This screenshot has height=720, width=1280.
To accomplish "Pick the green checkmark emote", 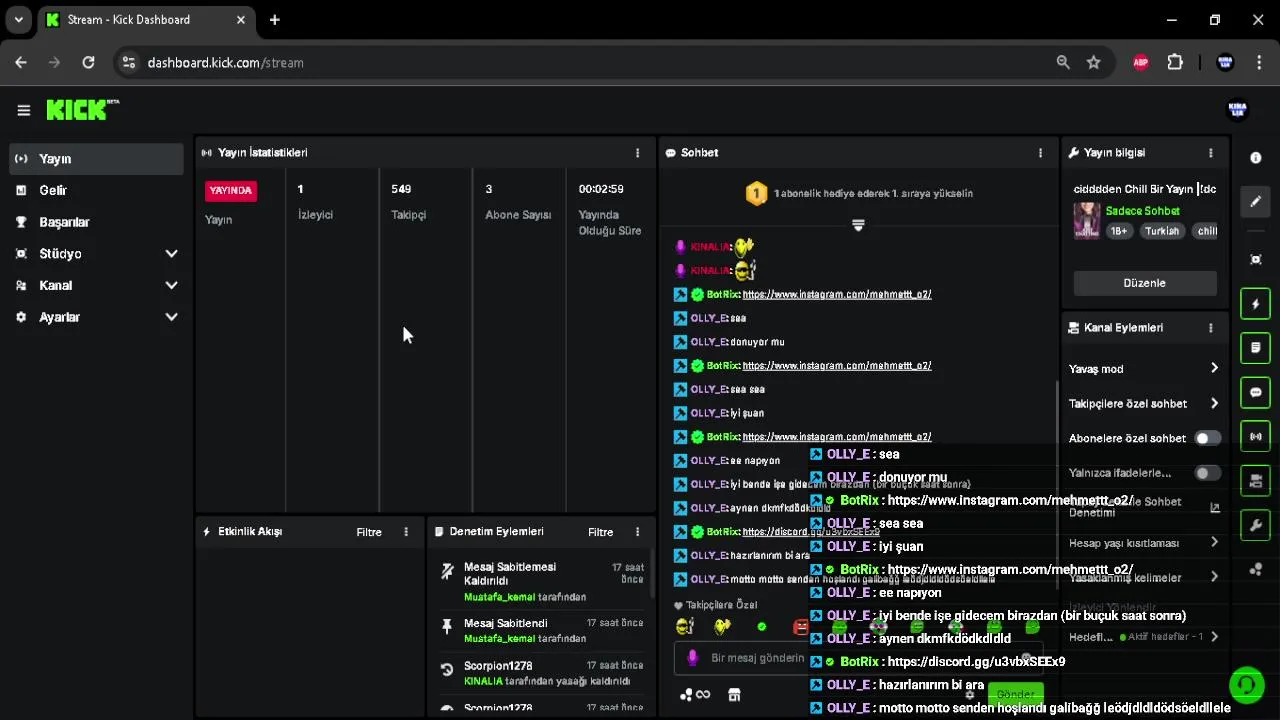I will [762, 627].
